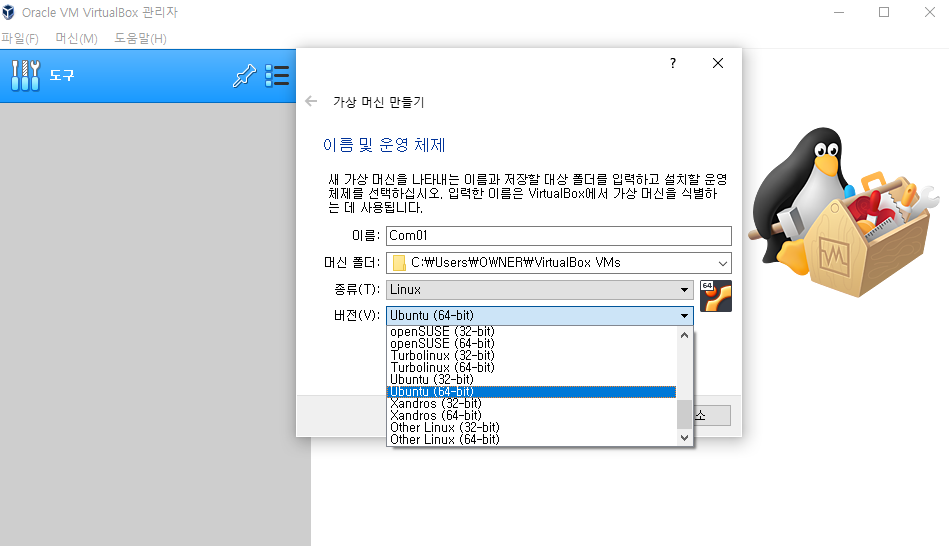Open the 종류(T) type dropdown showing Linux

point(539,289)
